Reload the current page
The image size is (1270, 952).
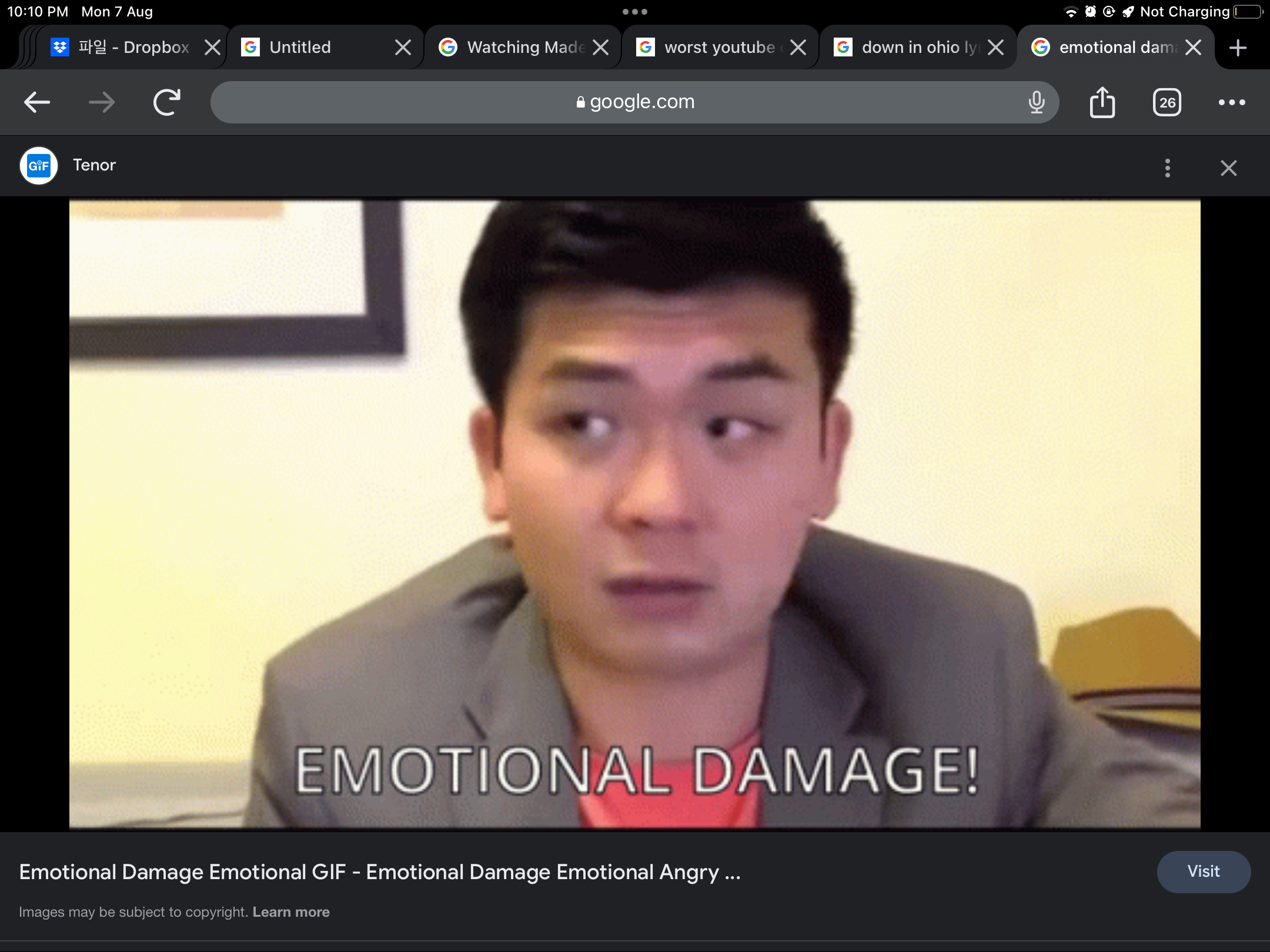click(x=166, y=102)
